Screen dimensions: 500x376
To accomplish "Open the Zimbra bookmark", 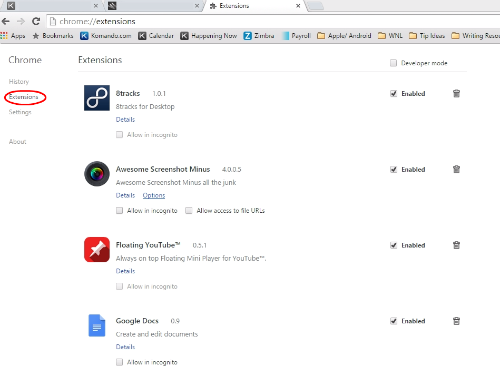I will click(x=259, y=36).
